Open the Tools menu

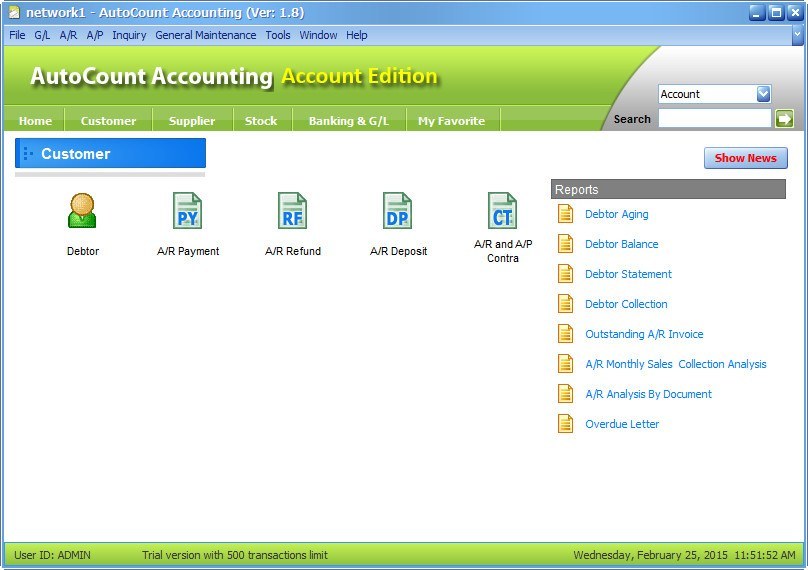278,35
